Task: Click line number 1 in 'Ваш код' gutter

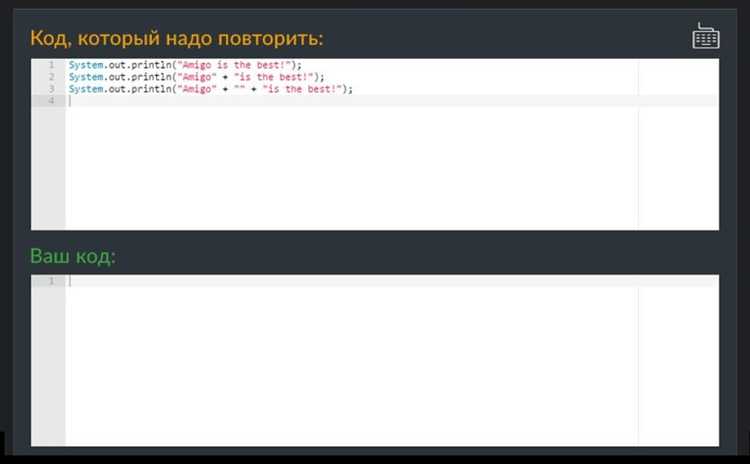Action: click(x=52, y=281)
